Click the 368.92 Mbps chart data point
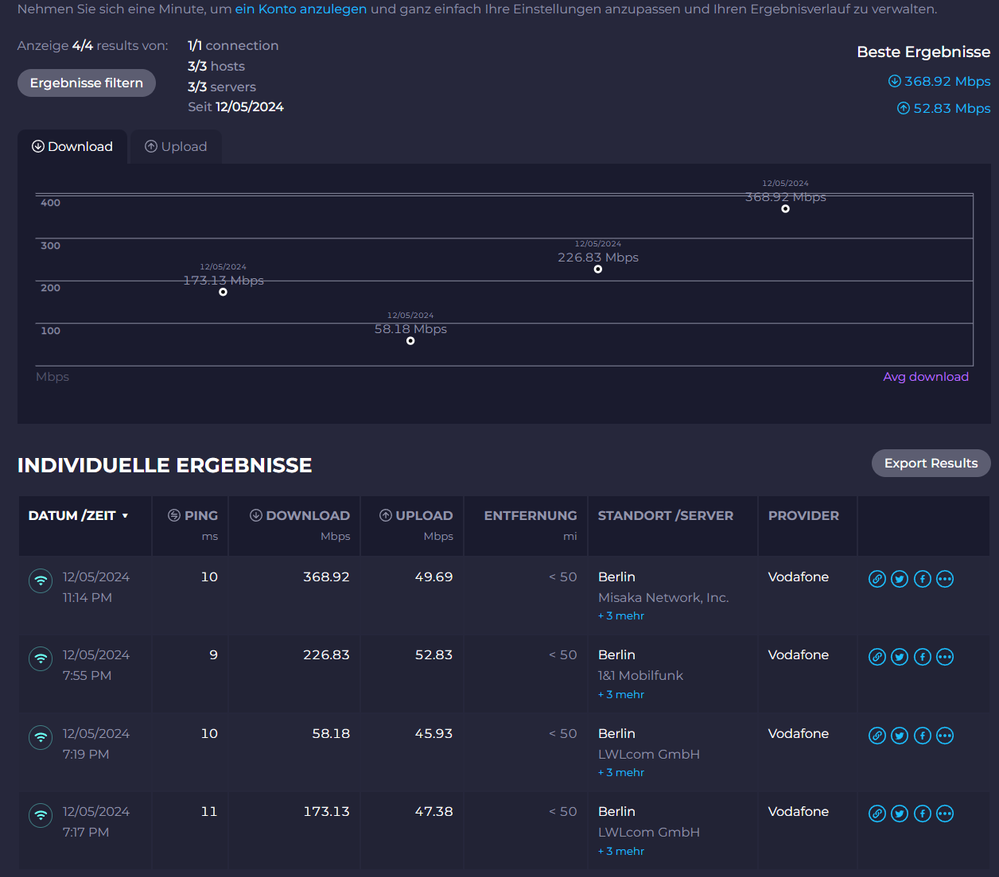The image size is (999, 877). point(785,209)
